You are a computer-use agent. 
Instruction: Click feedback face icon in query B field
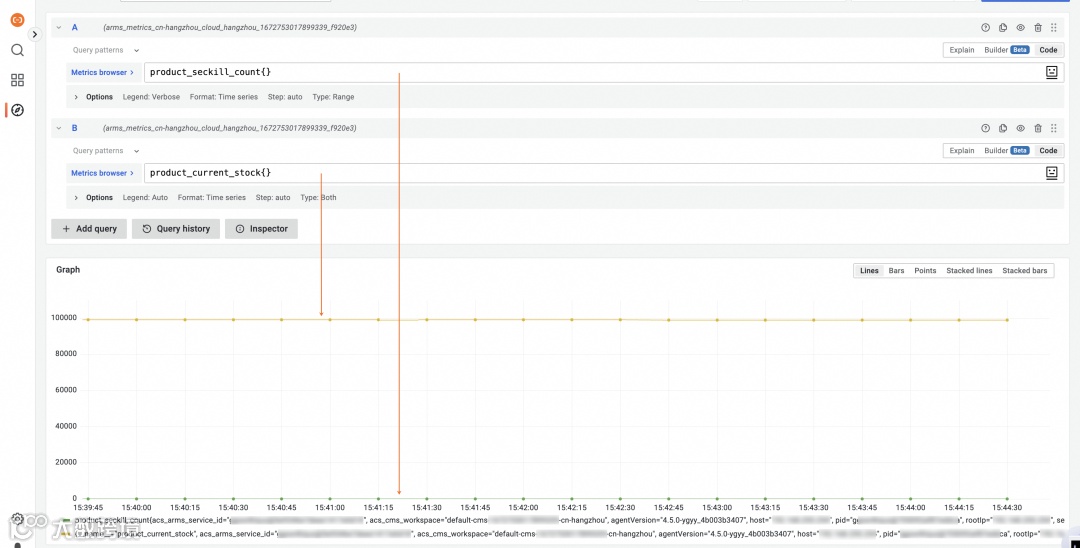pyautogui.click(x=1052, y=173)
